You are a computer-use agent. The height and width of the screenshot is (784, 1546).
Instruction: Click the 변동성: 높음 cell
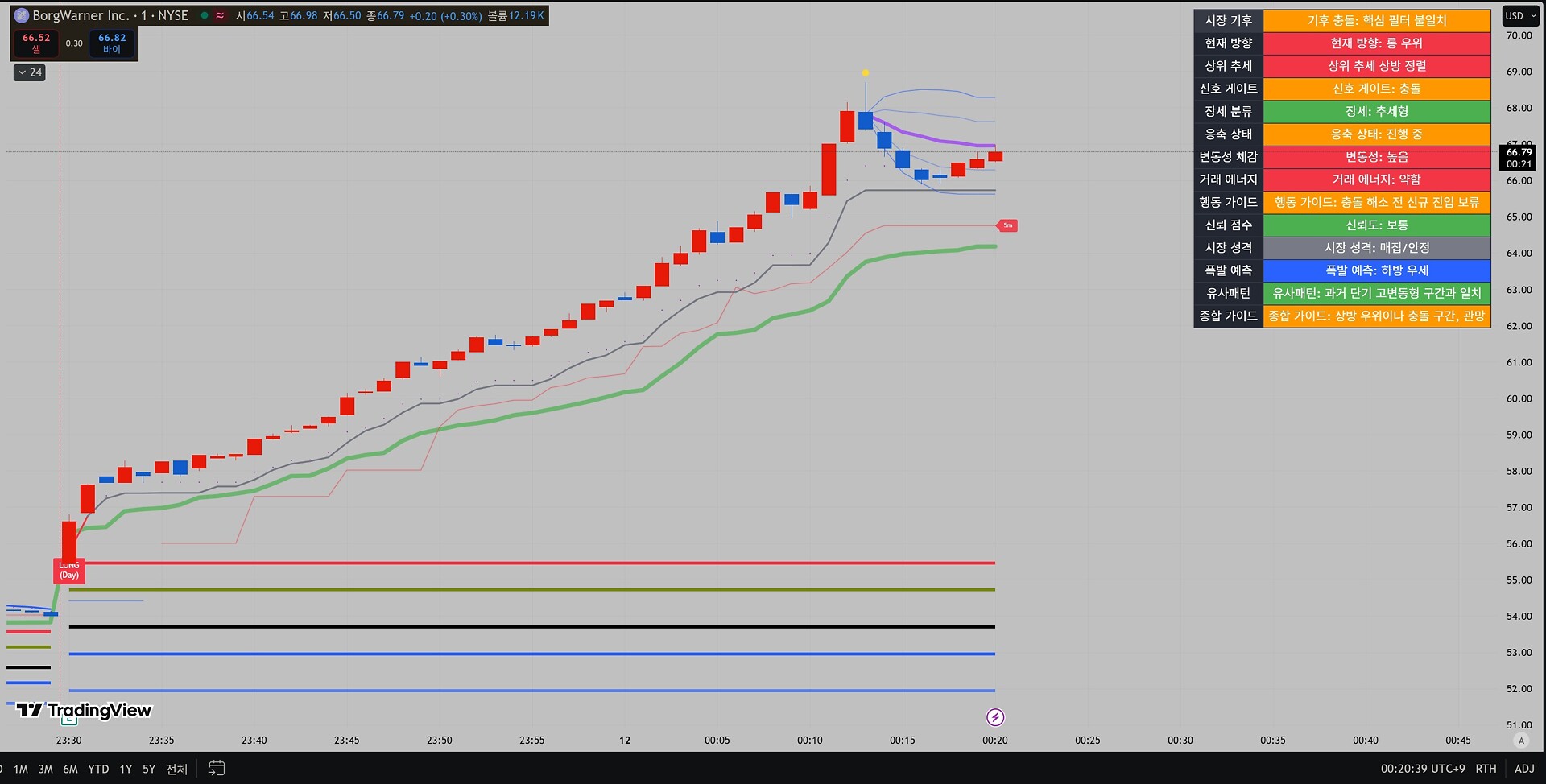(1377, 157)
